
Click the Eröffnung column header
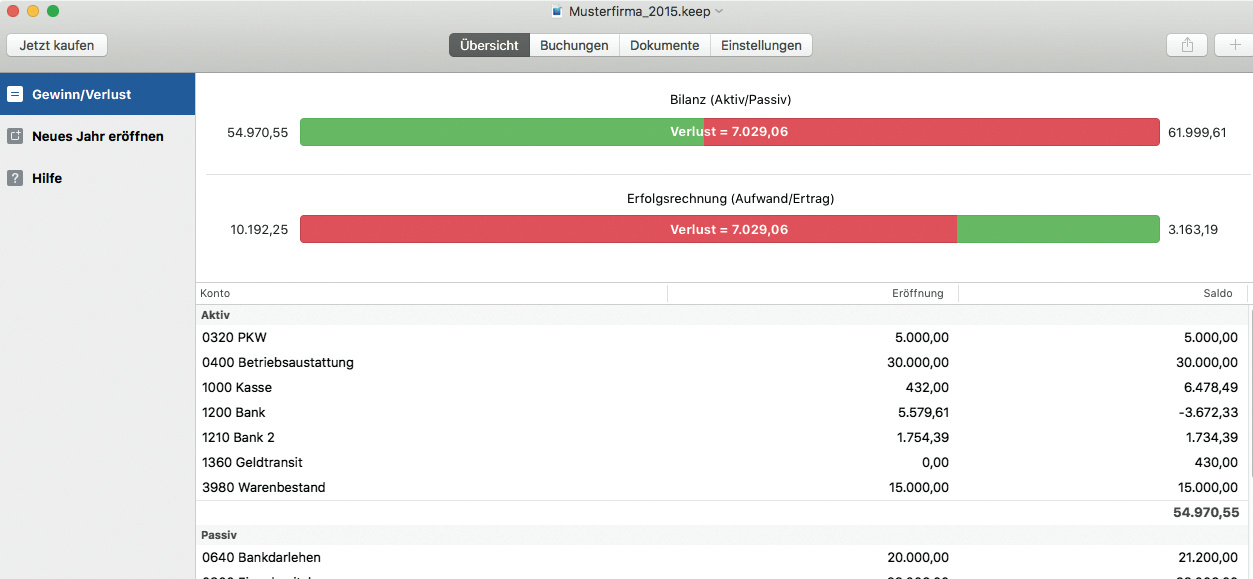(812, 294)
